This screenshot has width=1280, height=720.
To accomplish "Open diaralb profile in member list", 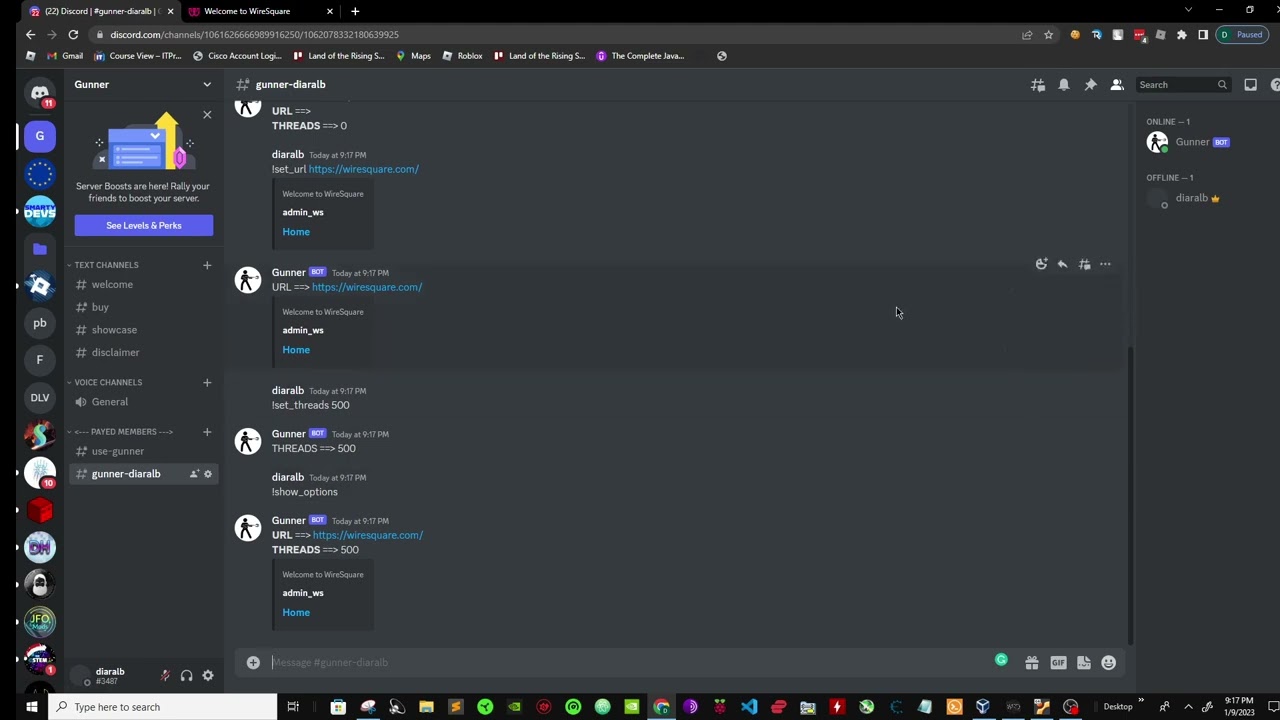I will tap(1205, 198).
